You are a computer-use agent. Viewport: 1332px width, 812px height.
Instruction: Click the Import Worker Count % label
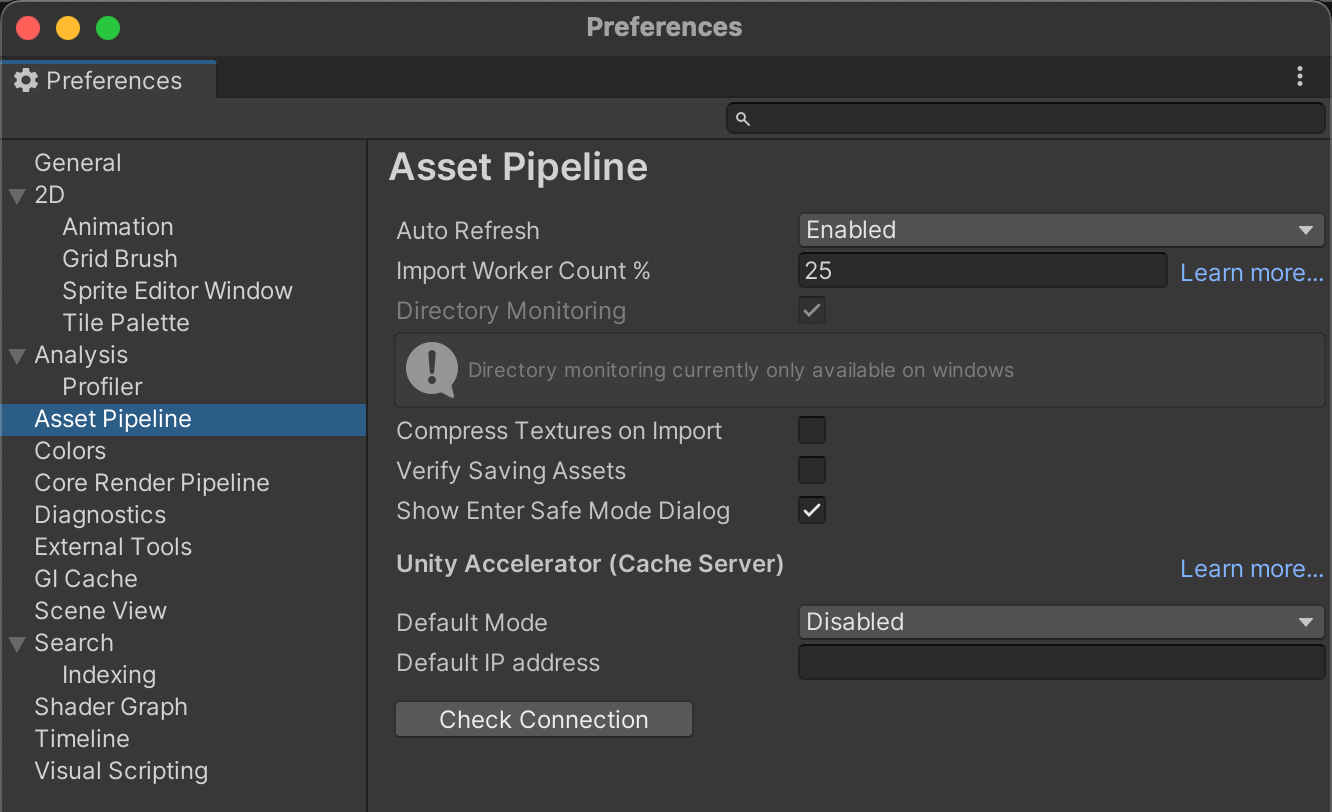(x=523, y=271)
